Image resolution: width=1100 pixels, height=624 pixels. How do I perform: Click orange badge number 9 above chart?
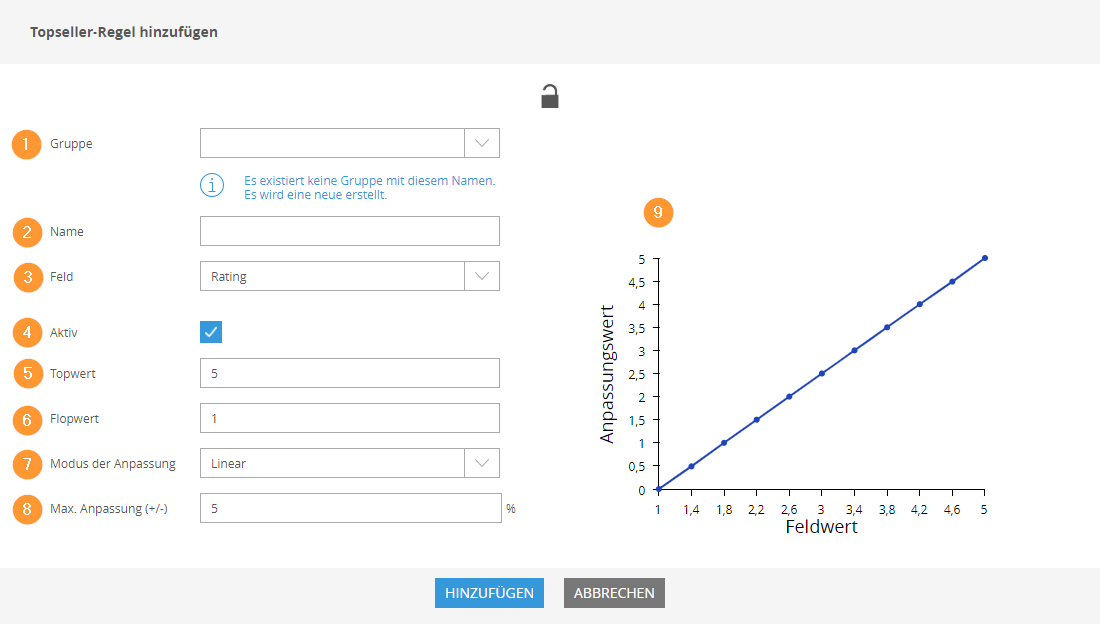click(658, 212)
